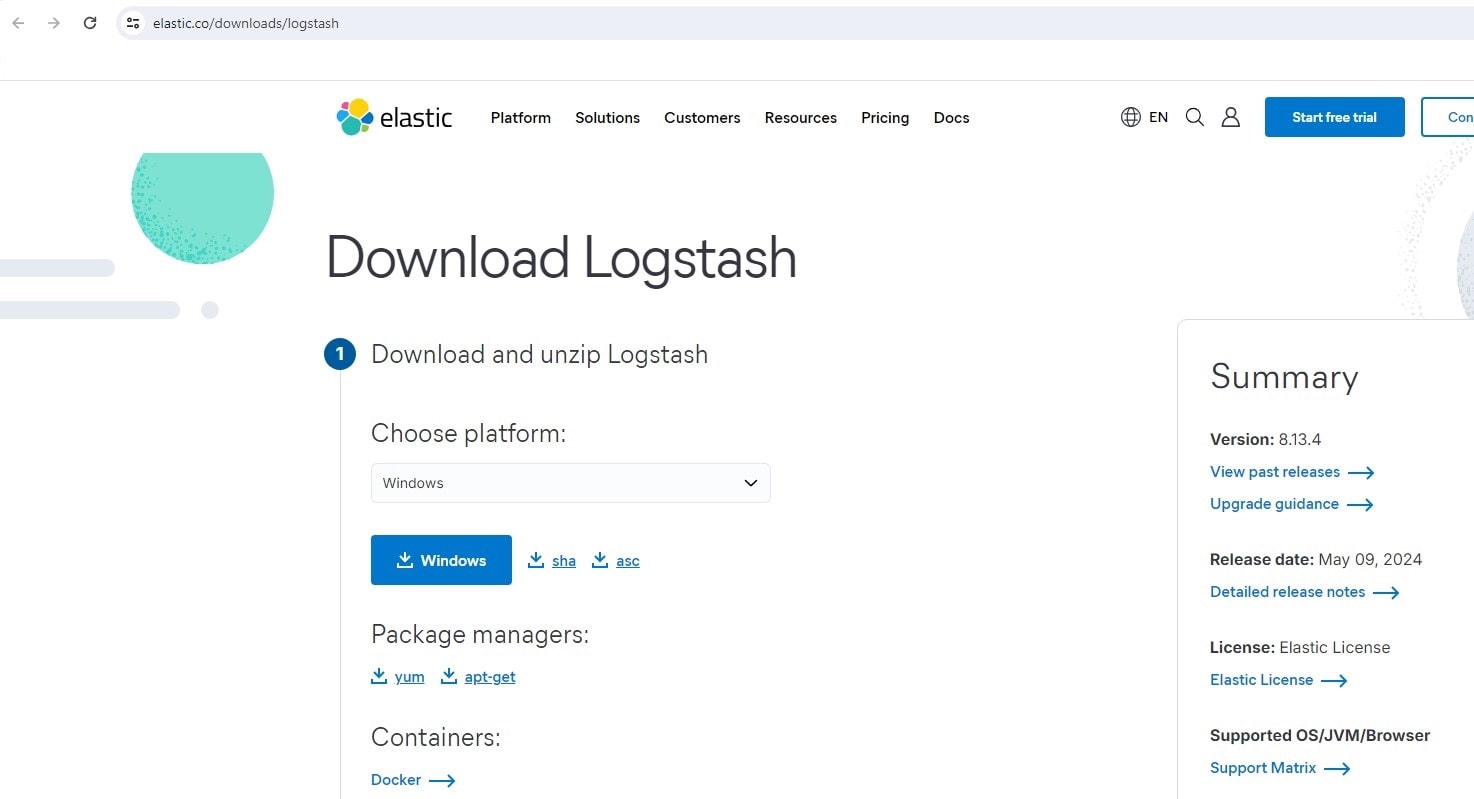Click the Download and unzip Logstash step title
1474x799 pixels.
click(x=539, y=354)
